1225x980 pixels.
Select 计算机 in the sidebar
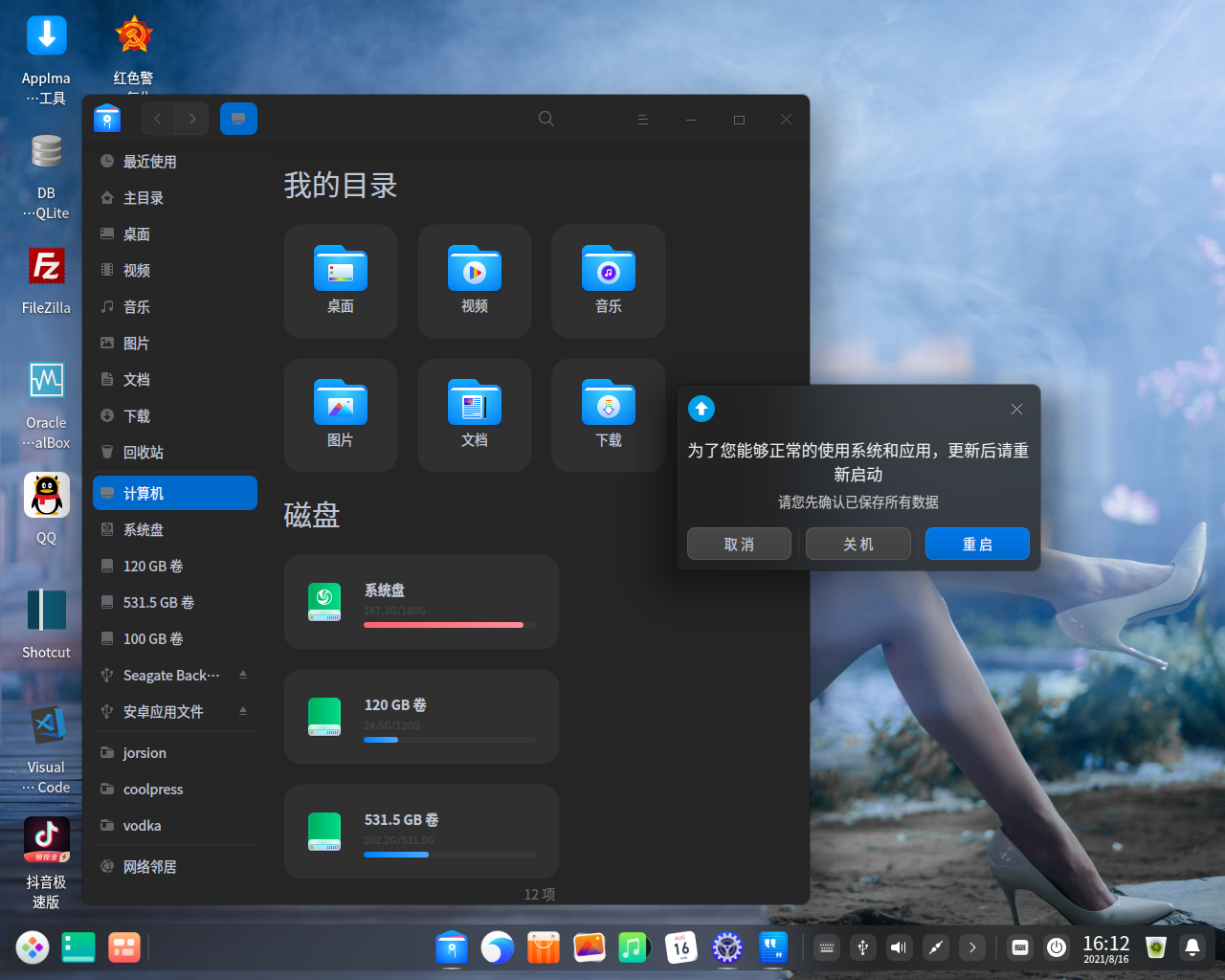click(x=175, y=494)
